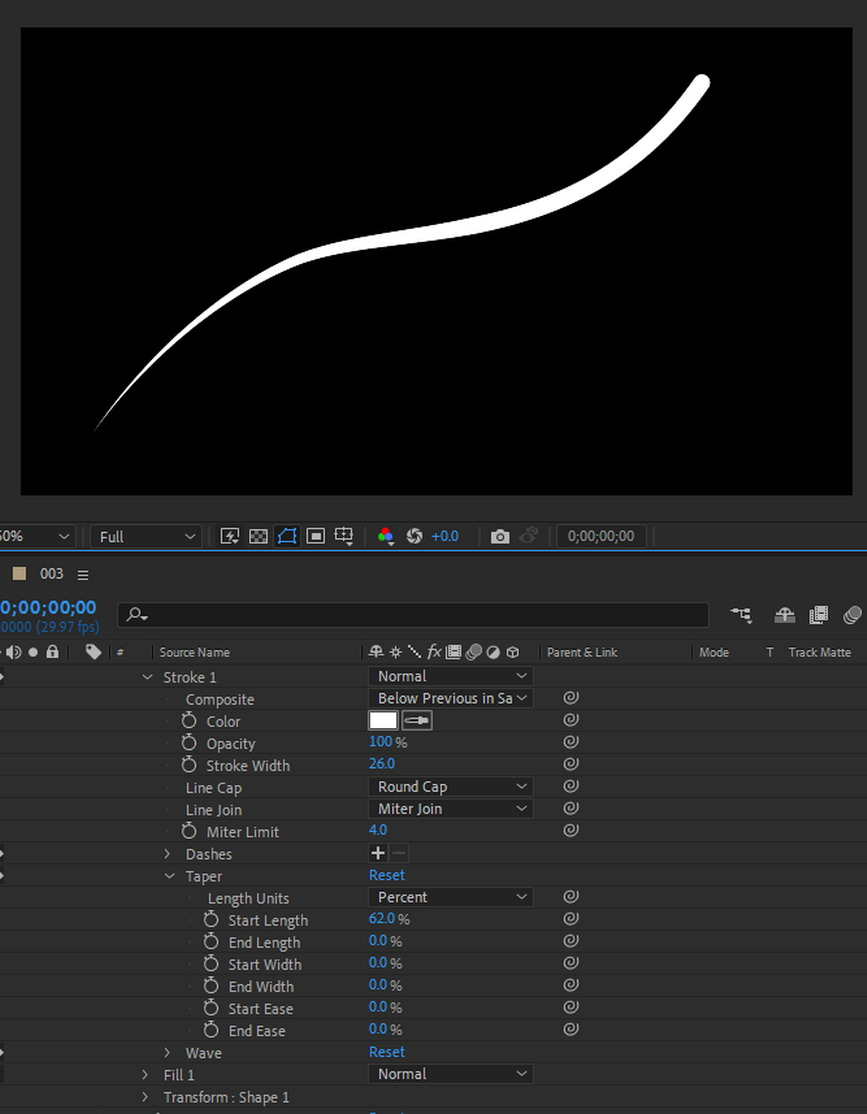Click the Region of Interest icon

(315, 536)
